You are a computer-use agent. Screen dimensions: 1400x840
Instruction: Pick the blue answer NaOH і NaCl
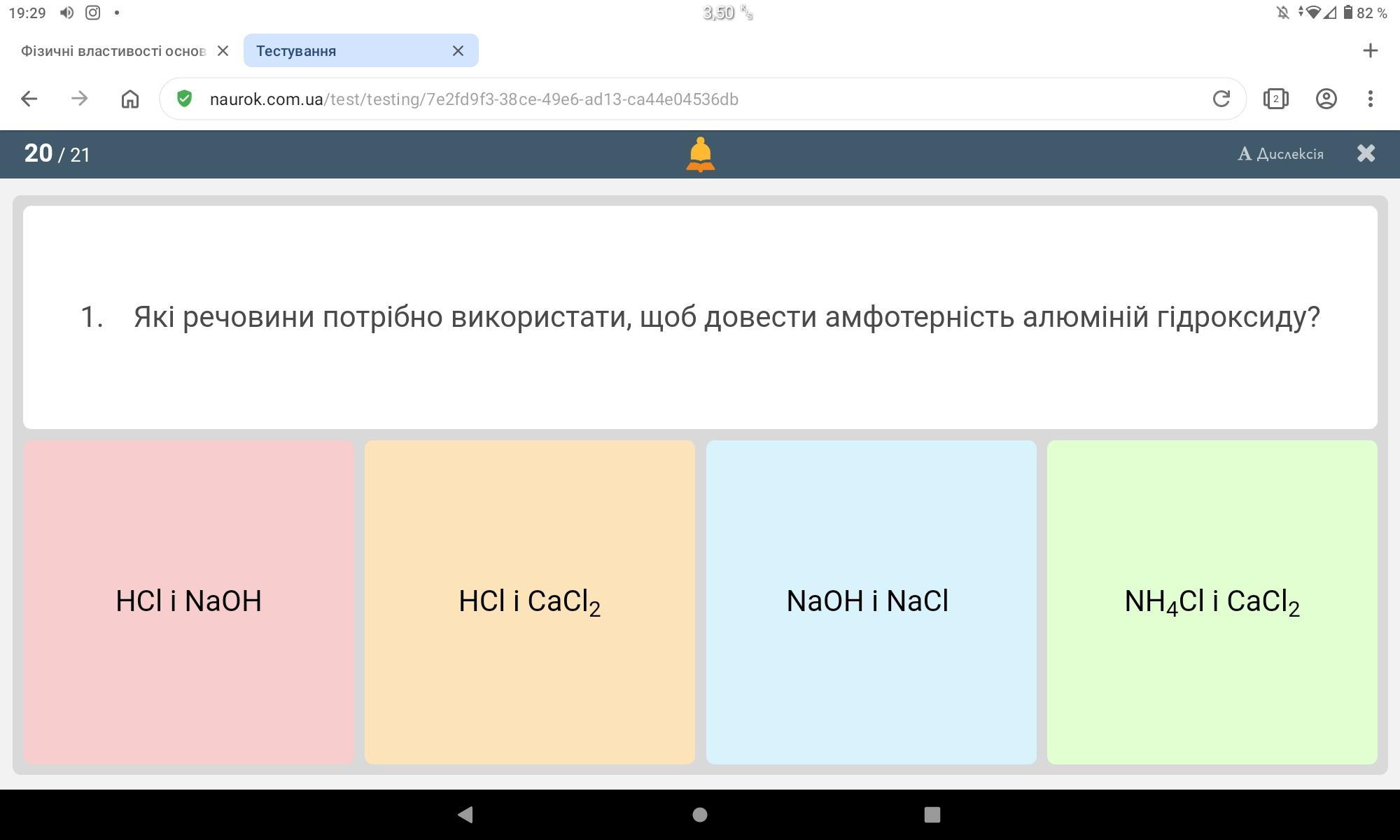pyautogui.click(x=871, y=602)
